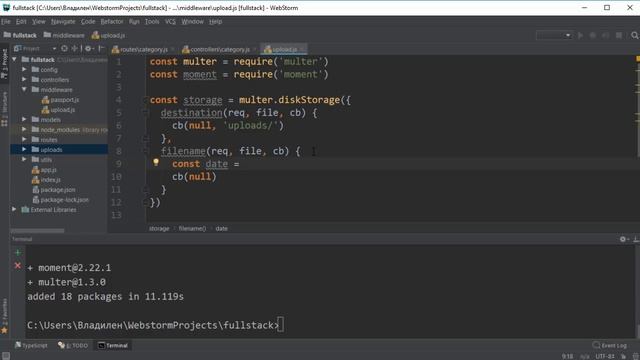Open the Terminal panel gear settings
This screenshot has height=360, width=640.
[624, 239]
